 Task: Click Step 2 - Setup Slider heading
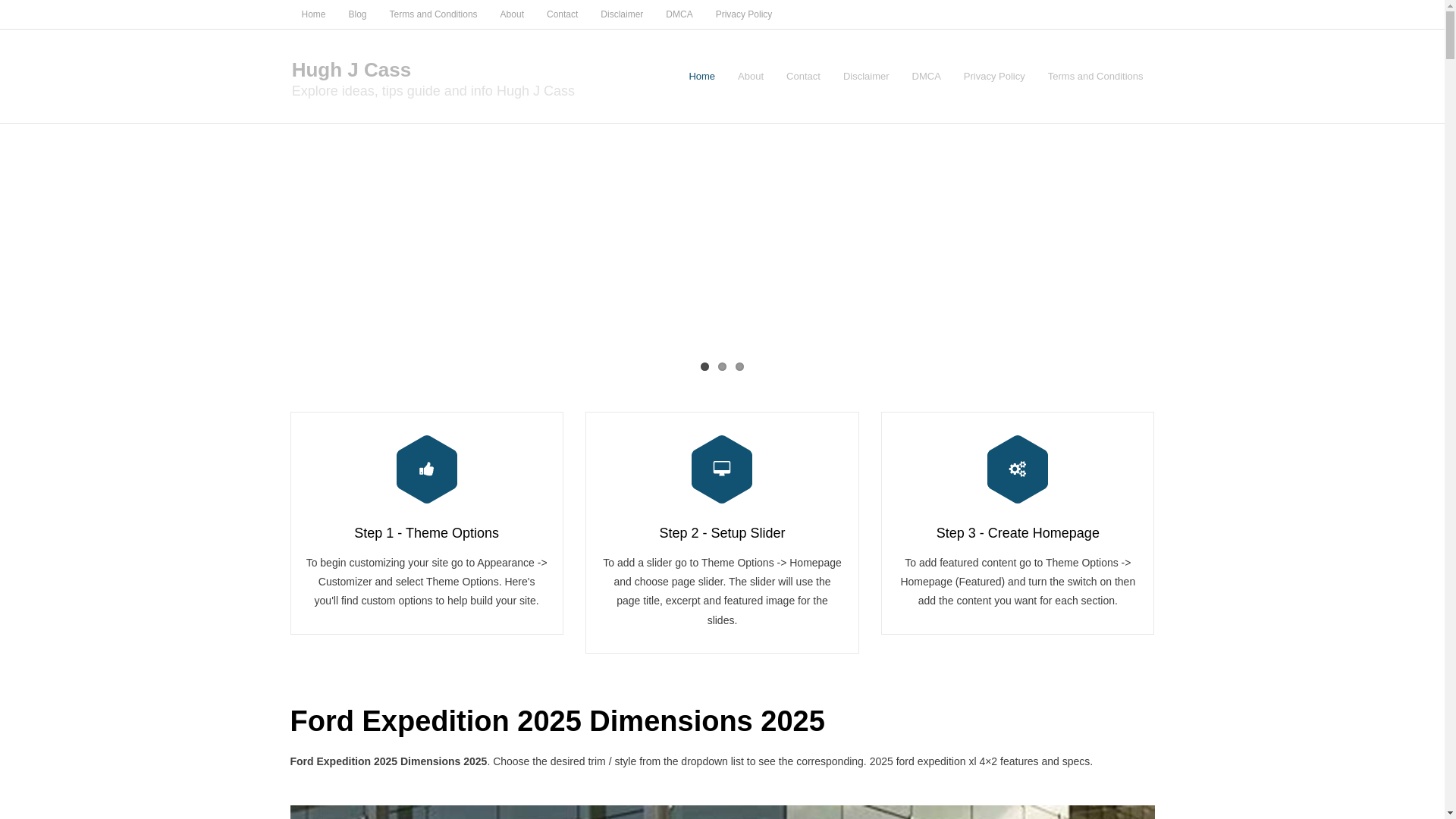click(x=722, y=533)
